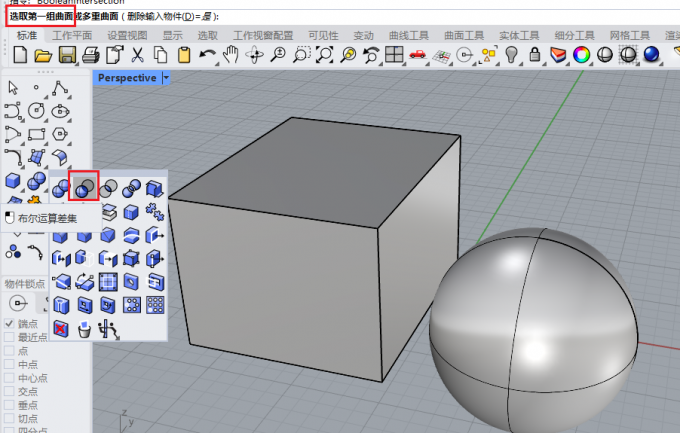Open the Perspective viewport dropdown arrow

click(166, 78)
